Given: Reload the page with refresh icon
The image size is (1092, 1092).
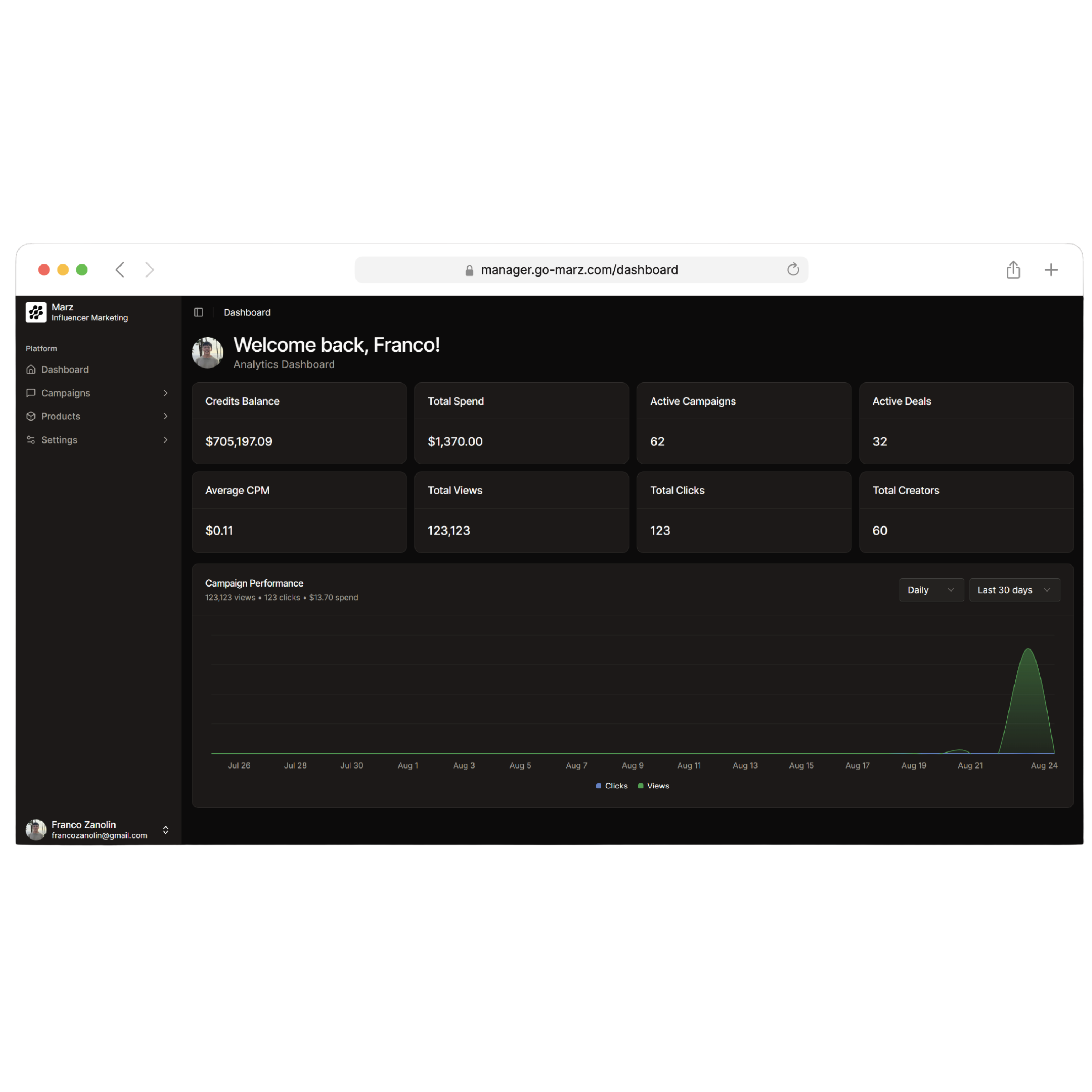Looking at the screenshot, I should (x=793, y=269).
